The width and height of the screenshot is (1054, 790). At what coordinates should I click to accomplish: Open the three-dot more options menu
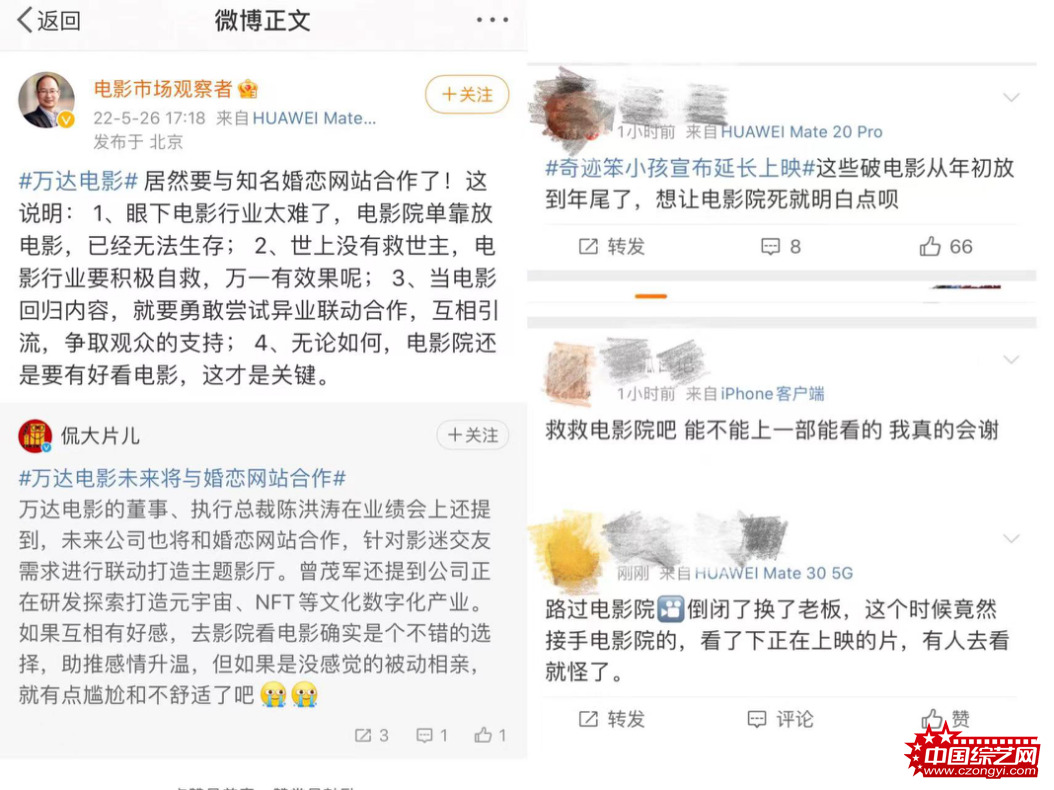coord(492,20)
